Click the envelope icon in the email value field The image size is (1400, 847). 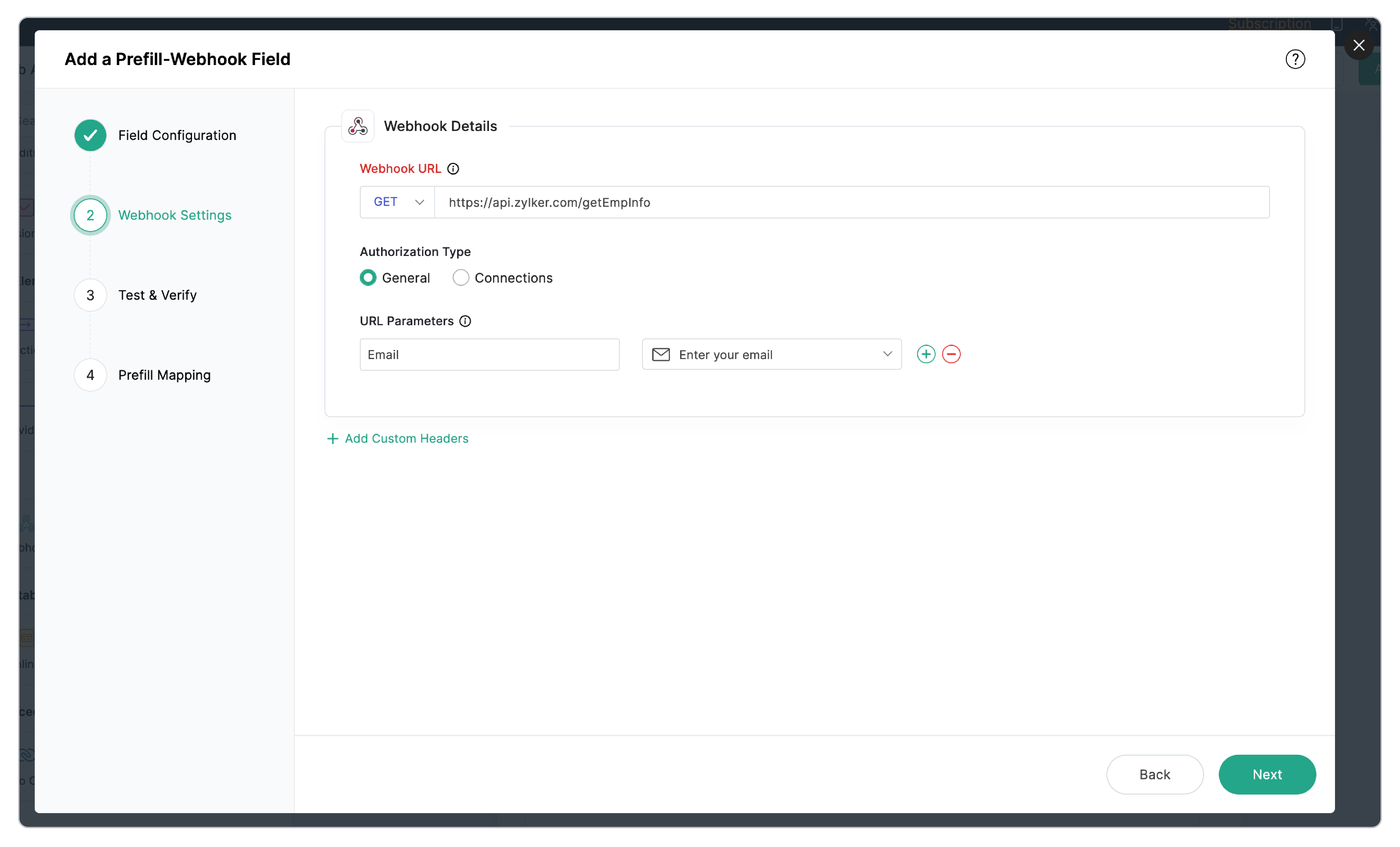(662, 354)
